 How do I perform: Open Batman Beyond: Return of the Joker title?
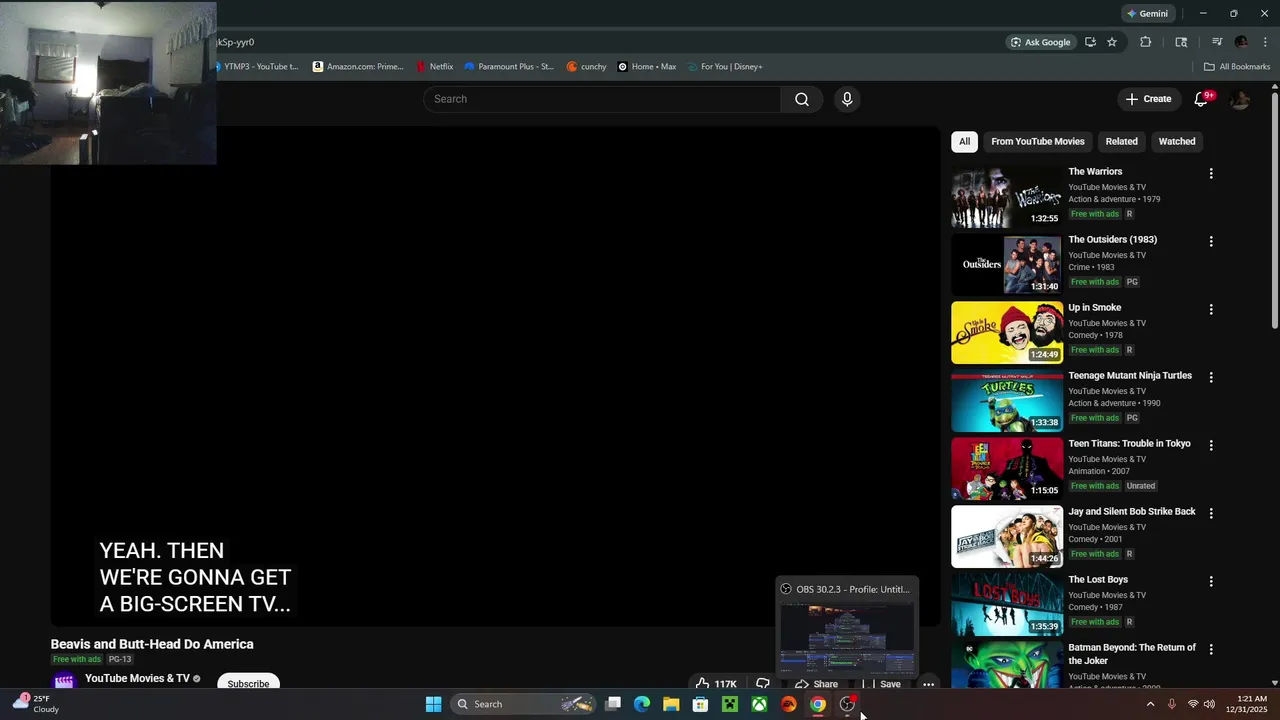click(1132, 654)
